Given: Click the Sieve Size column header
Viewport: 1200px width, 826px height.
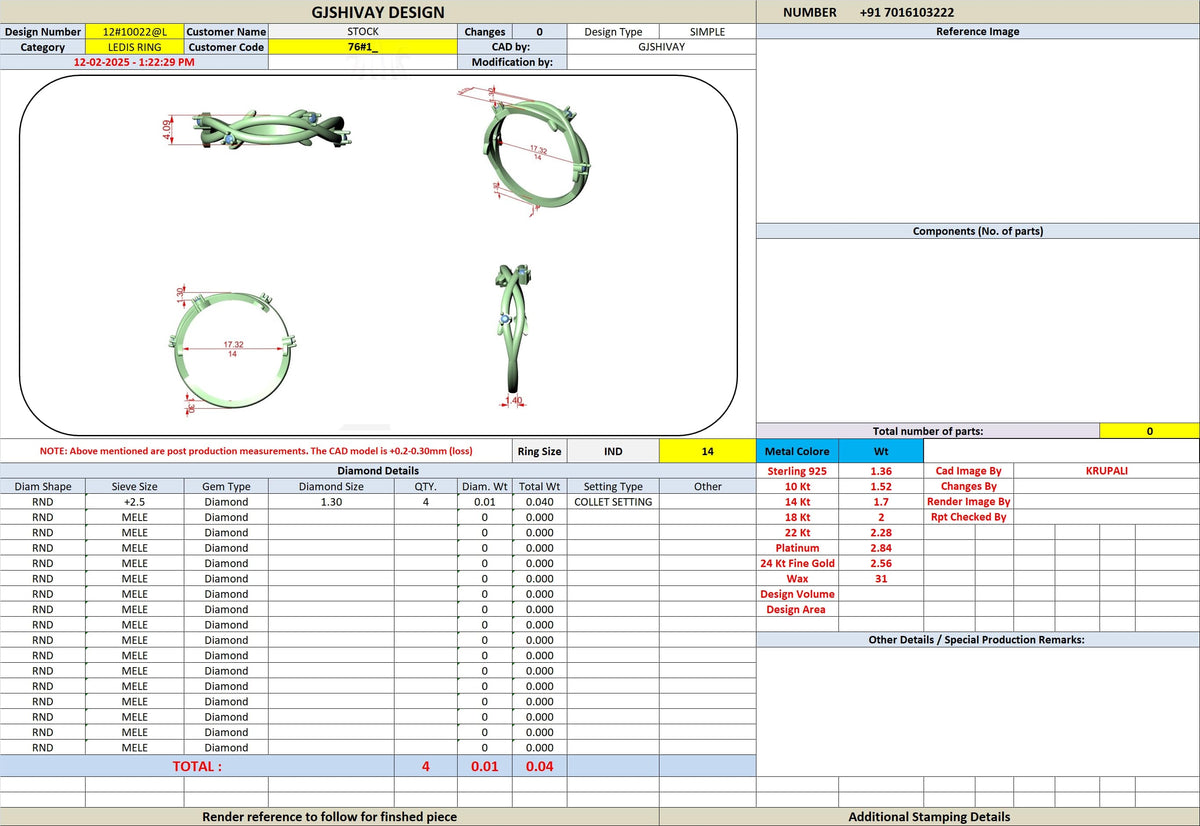Looking at the screenshot, I should coord(135,486).
